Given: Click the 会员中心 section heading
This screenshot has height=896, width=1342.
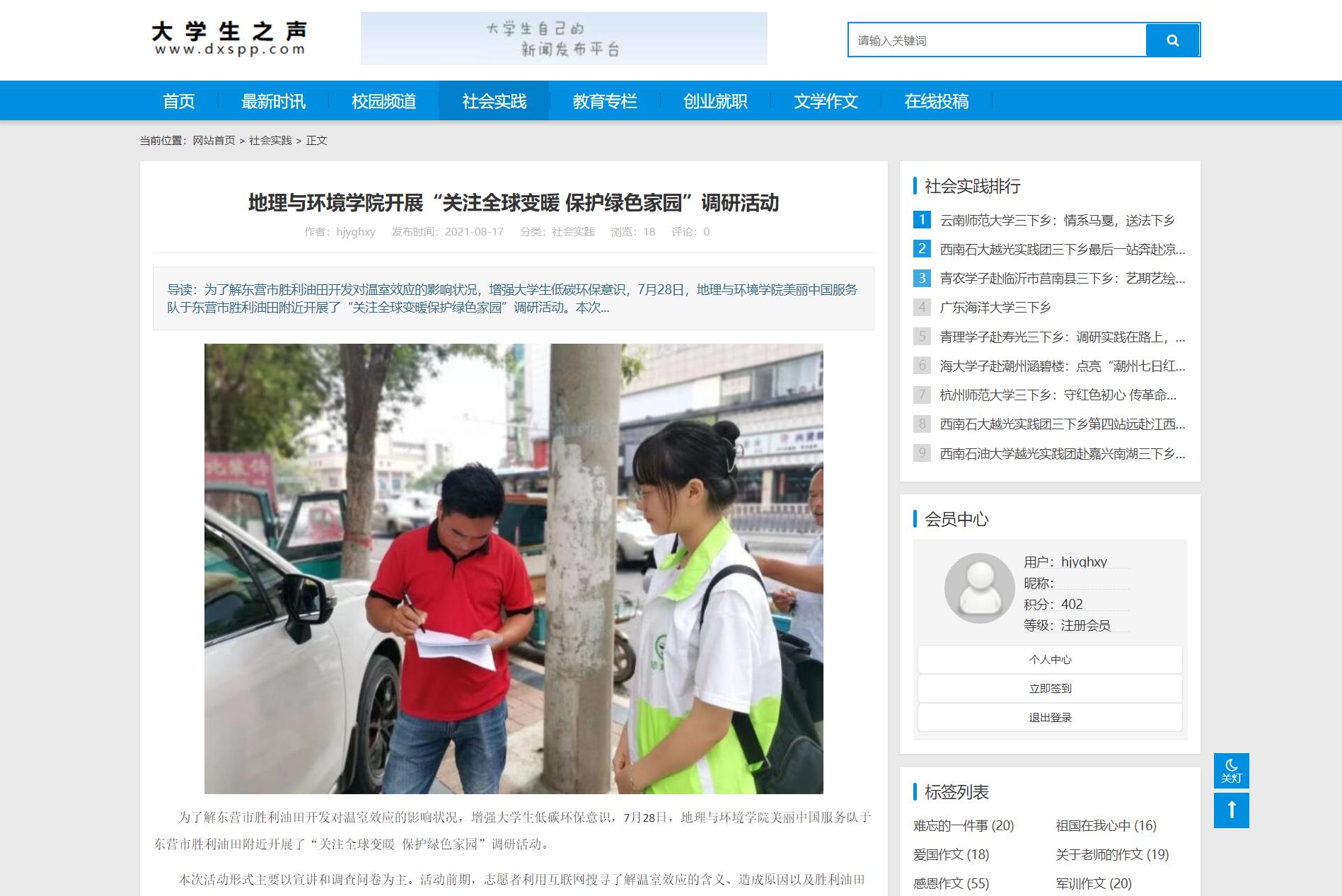Looking at the screenshot, I should [956, 519].
